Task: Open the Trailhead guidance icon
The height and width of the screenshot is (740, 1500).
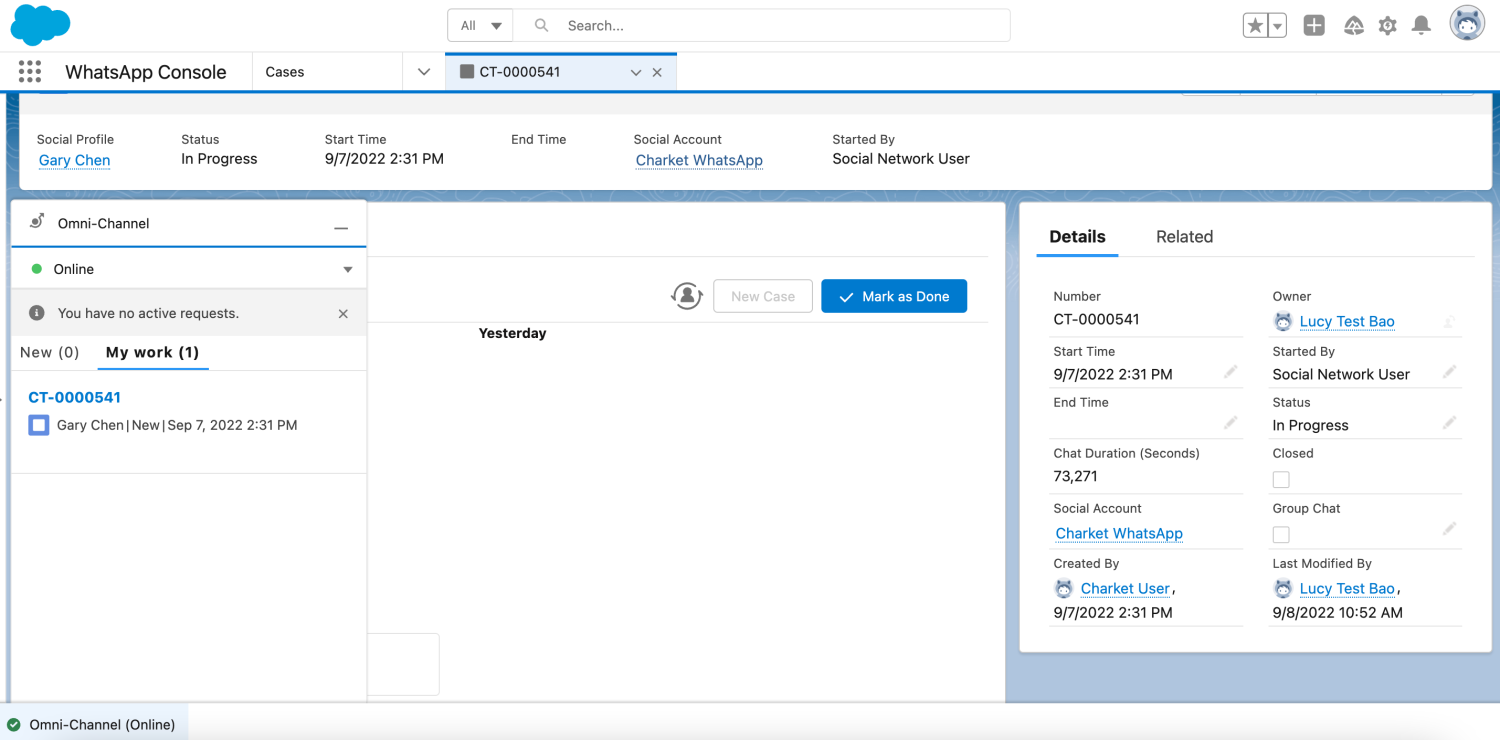Action: (x=1354, y=26)
